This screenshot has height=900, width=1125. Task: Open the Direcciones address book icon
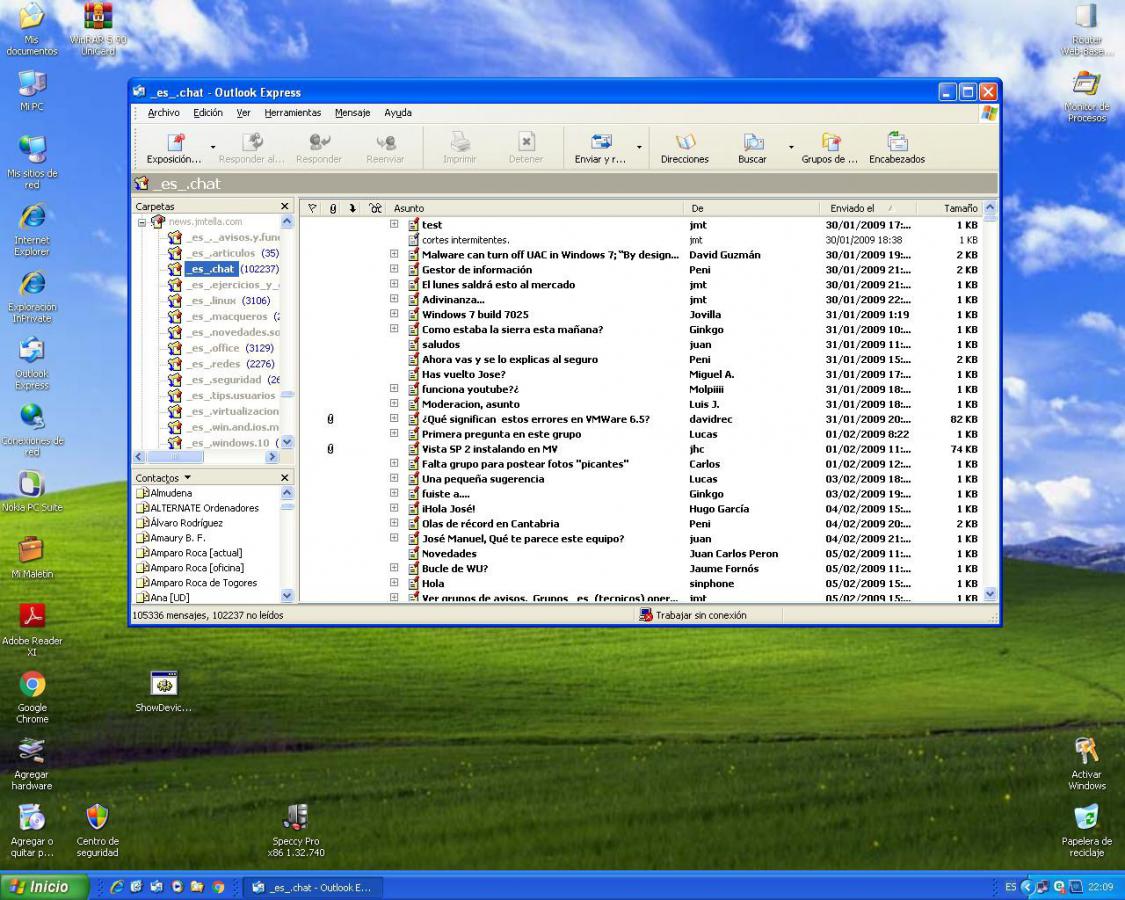(684, 143)
